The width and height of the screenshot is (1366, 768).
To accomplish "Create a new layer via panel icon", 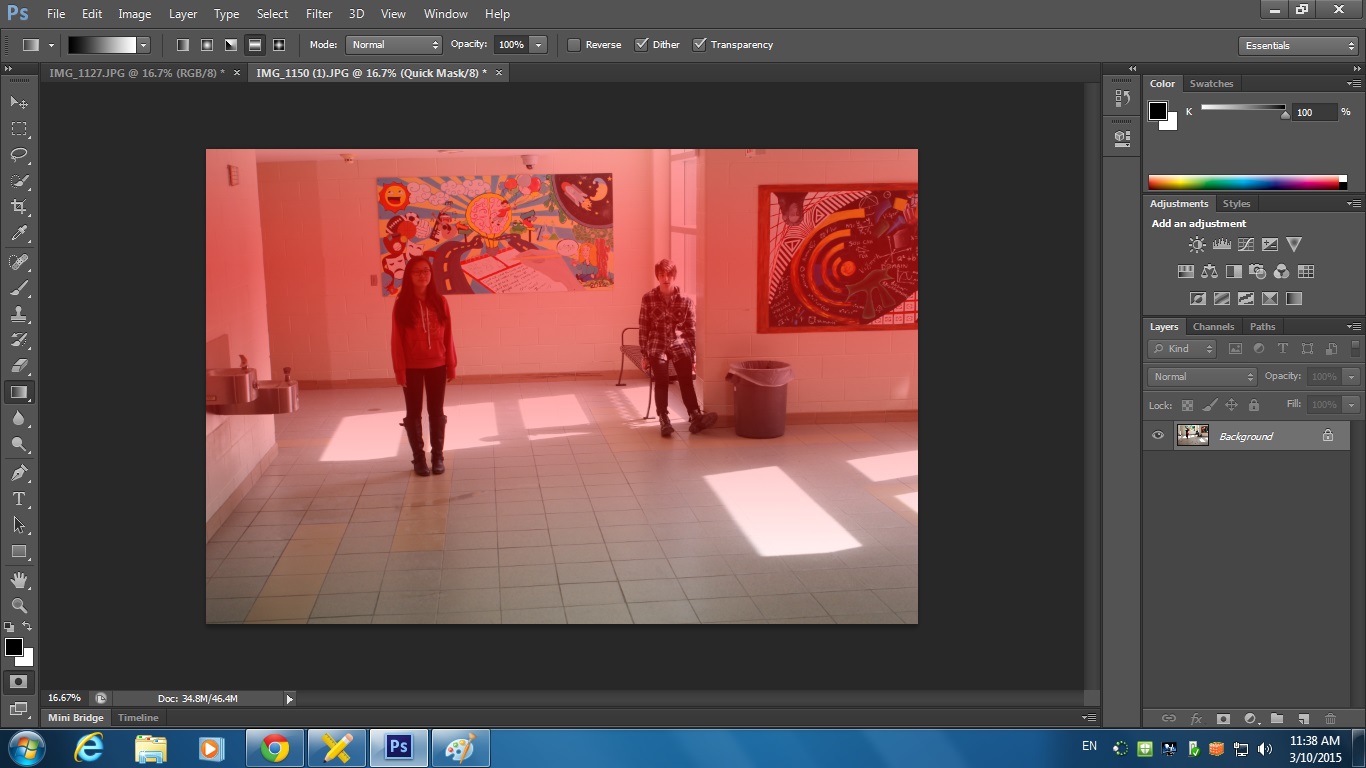I will click(1303, 718).
